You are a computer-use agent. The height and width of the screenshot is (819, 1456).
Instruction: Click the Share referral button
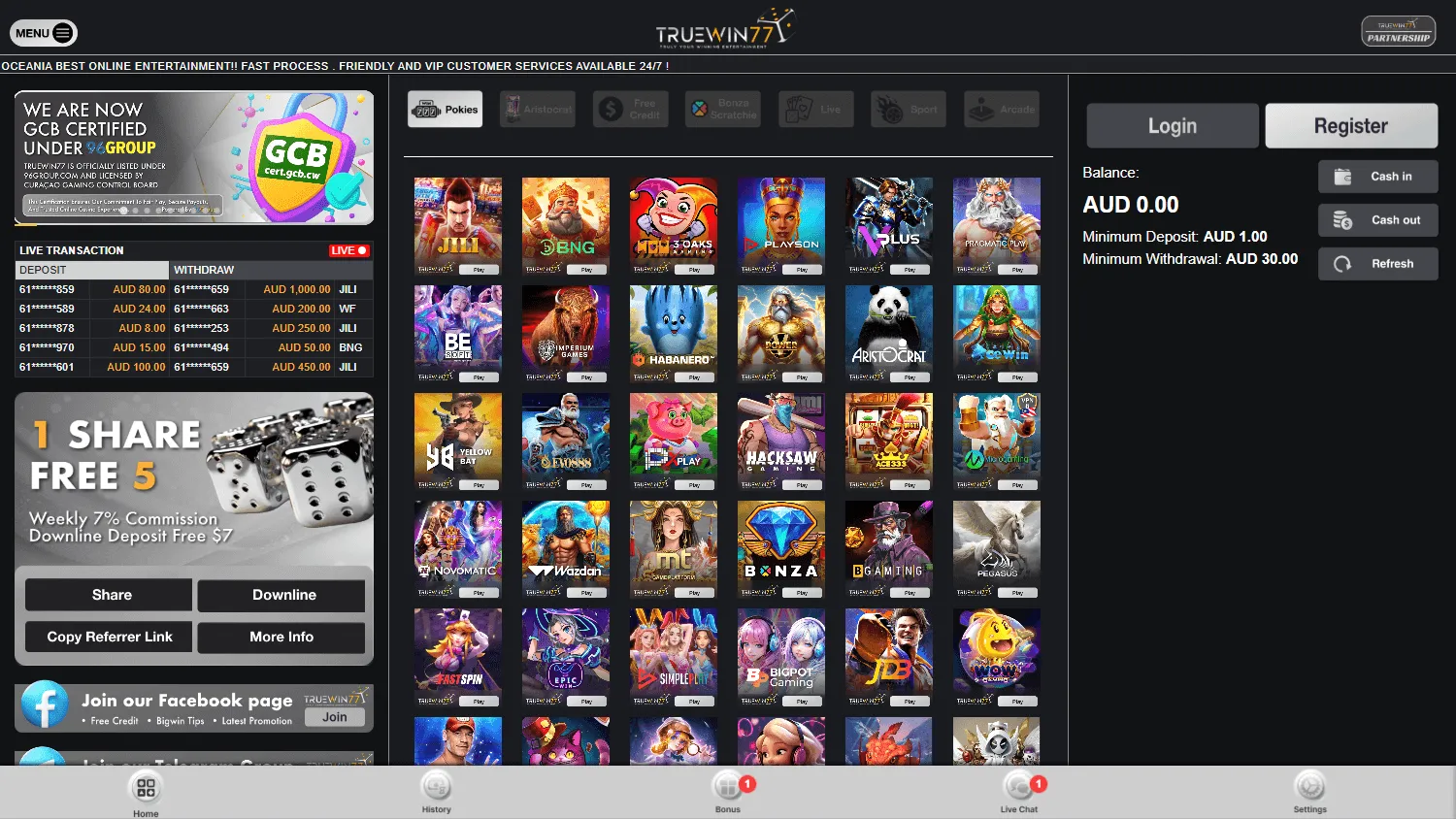(x=109, y=595)
